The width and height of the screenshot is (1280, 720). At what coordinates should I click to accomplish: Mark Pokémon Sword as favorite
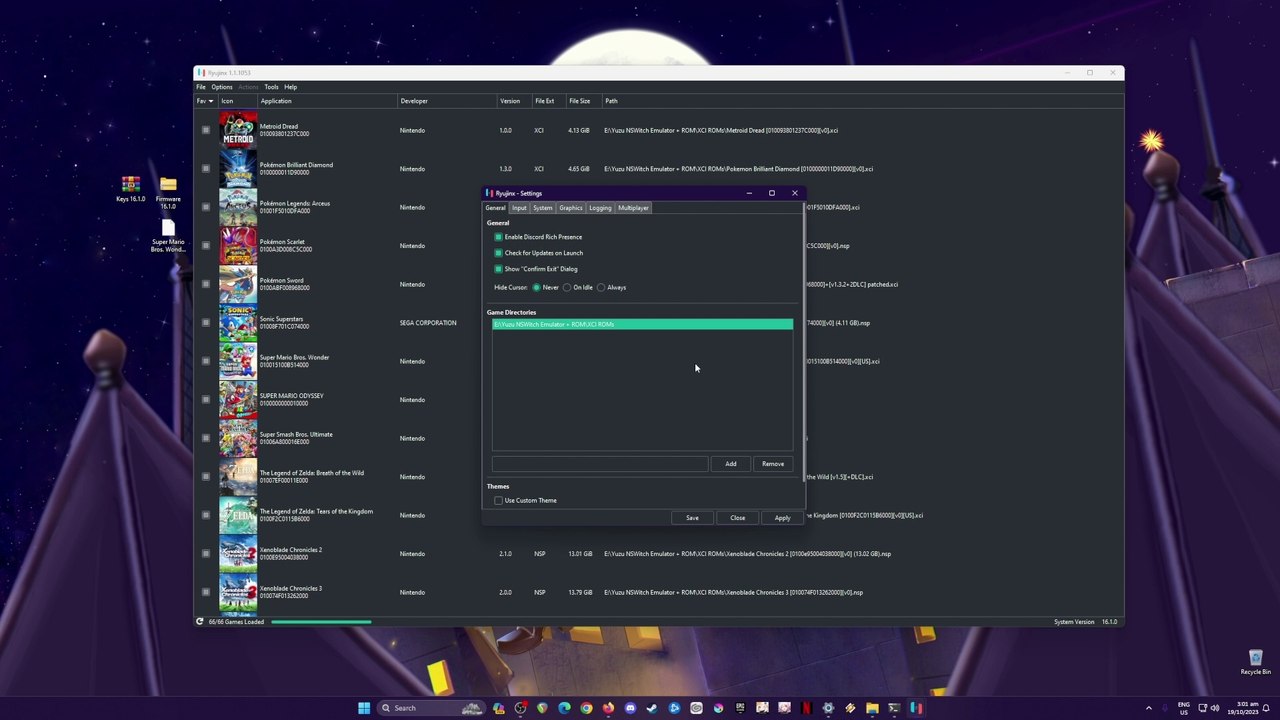[x=206, y=284]
